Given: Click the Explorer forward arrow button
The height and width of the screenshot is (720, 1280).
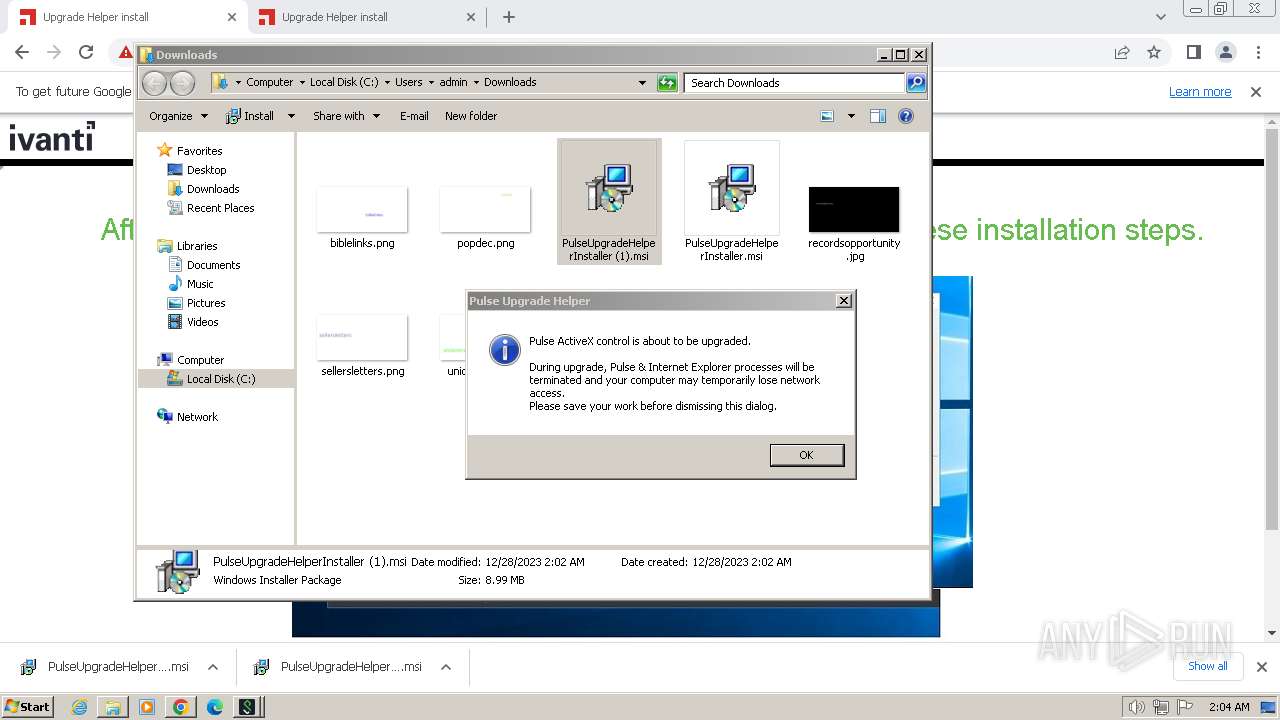Looking at the screenshot, I should [x=182, y=83].
